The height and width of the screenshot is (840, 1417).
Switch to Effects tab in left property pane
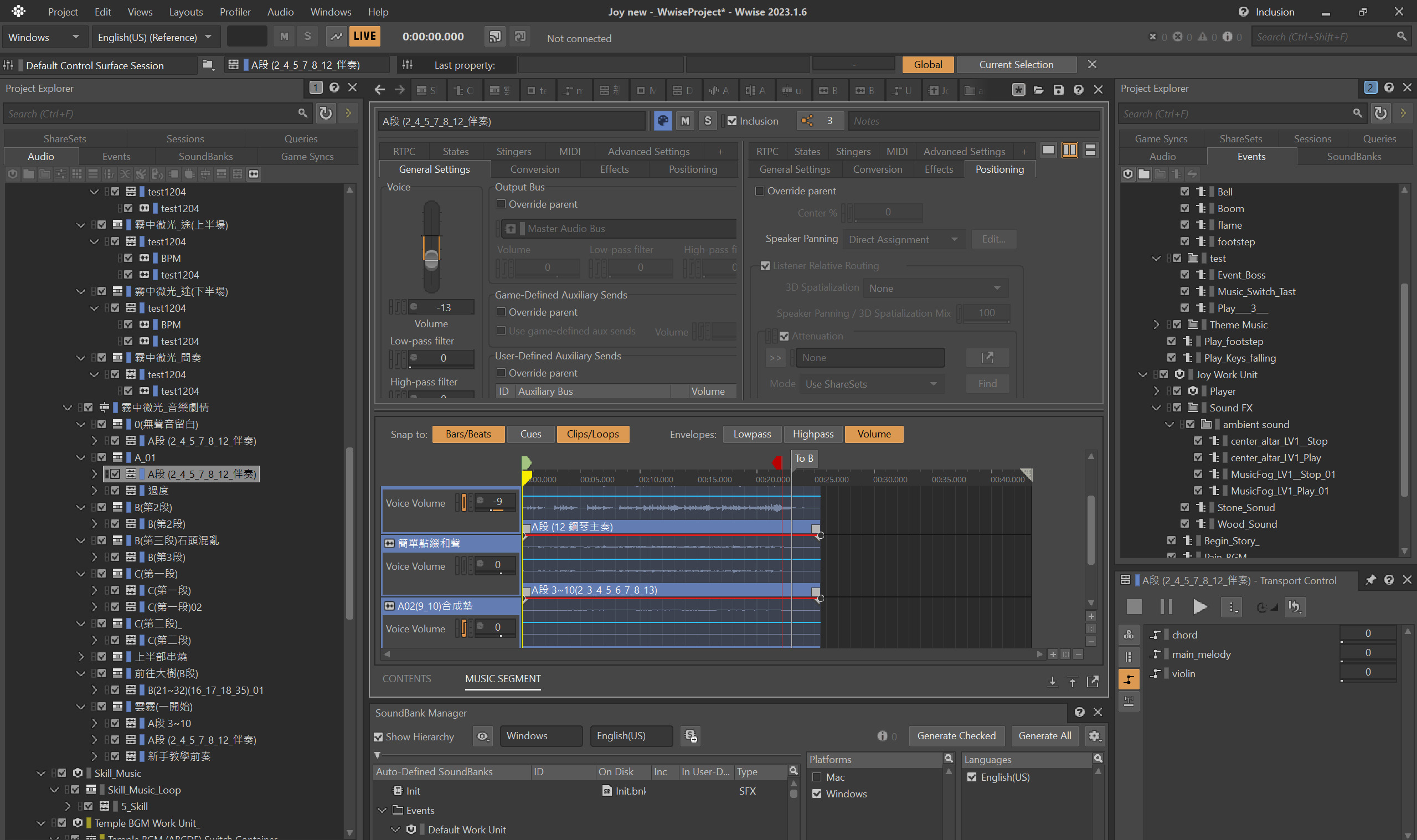[x=614, y=169]
